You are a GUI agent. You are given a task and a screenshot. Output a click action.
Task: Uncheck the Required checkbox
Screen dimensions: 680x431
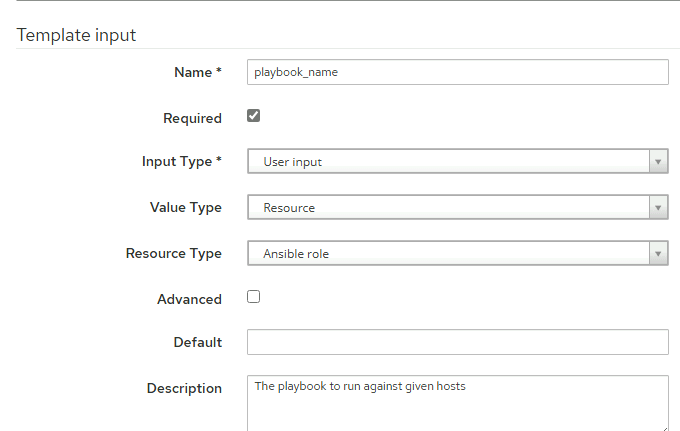click(x=253, y=116)
